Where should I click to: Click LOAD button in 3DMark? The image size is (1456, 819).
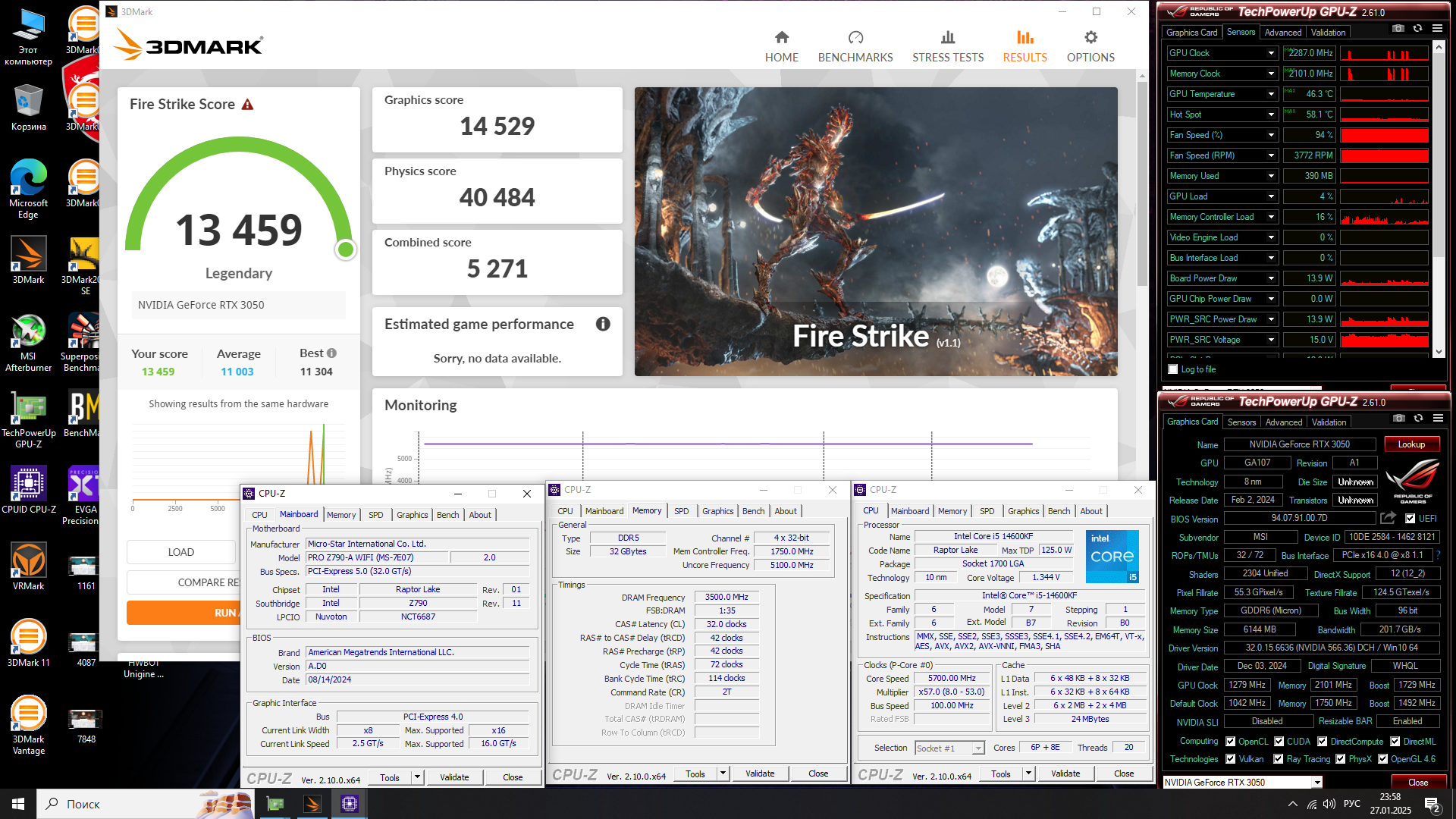(x=181, y=552)
